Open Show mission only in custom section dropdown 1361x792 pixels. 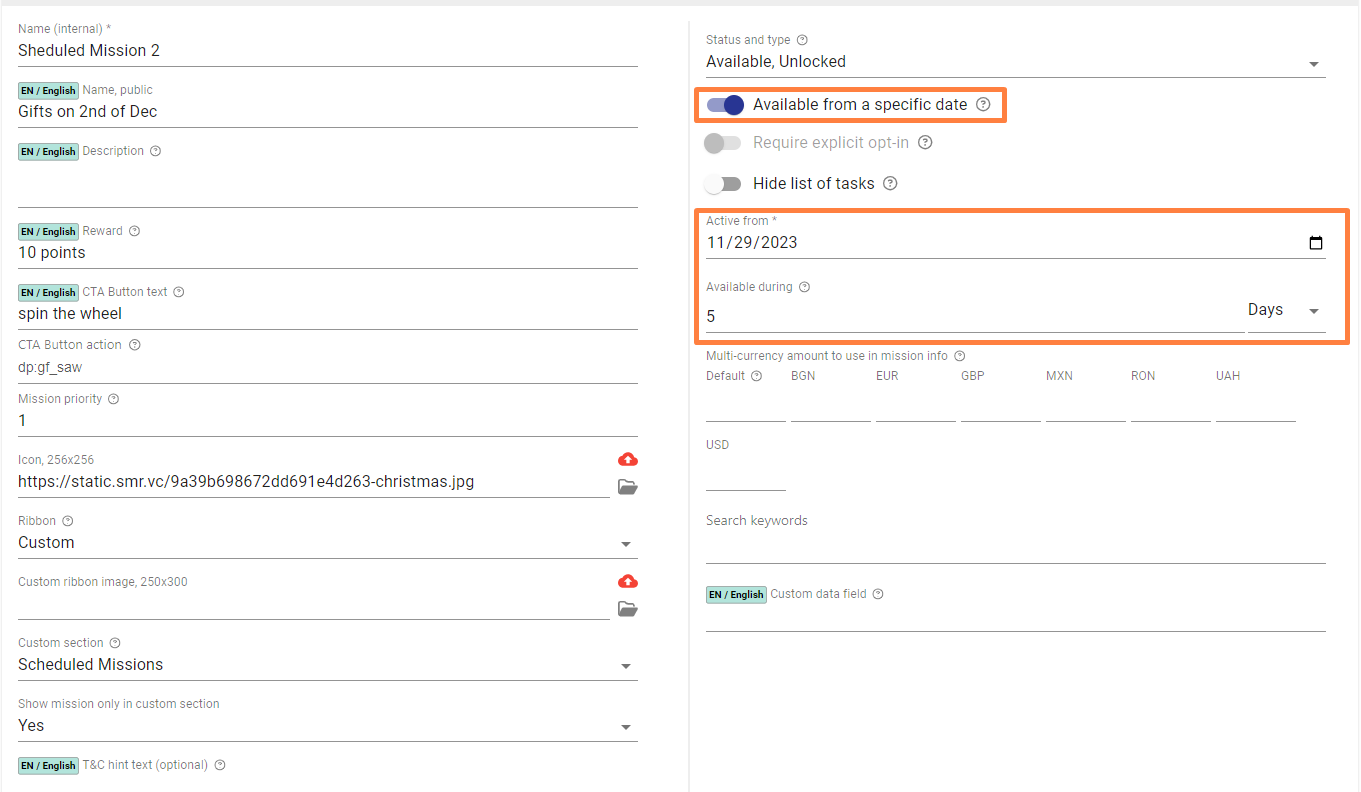[327, 726]
